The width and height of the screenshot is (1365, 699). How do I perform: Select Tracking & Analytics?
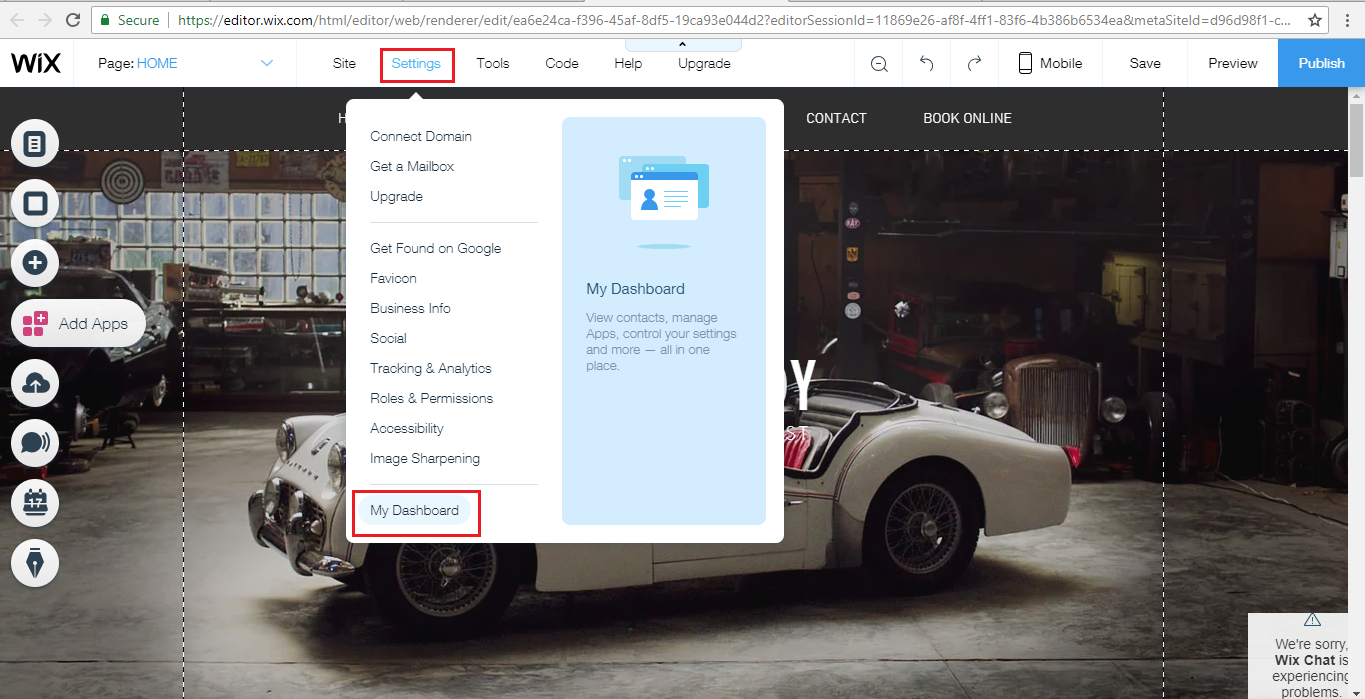(x=431, y=368)
